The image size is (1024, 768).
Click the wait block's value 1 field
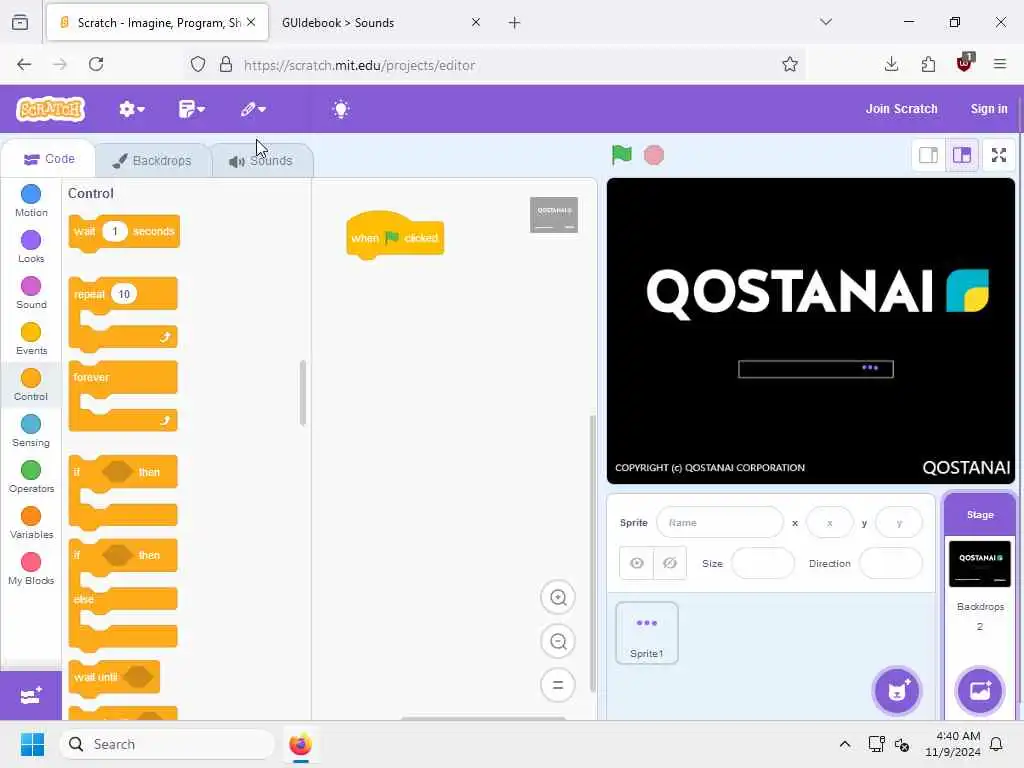point(114,231)
